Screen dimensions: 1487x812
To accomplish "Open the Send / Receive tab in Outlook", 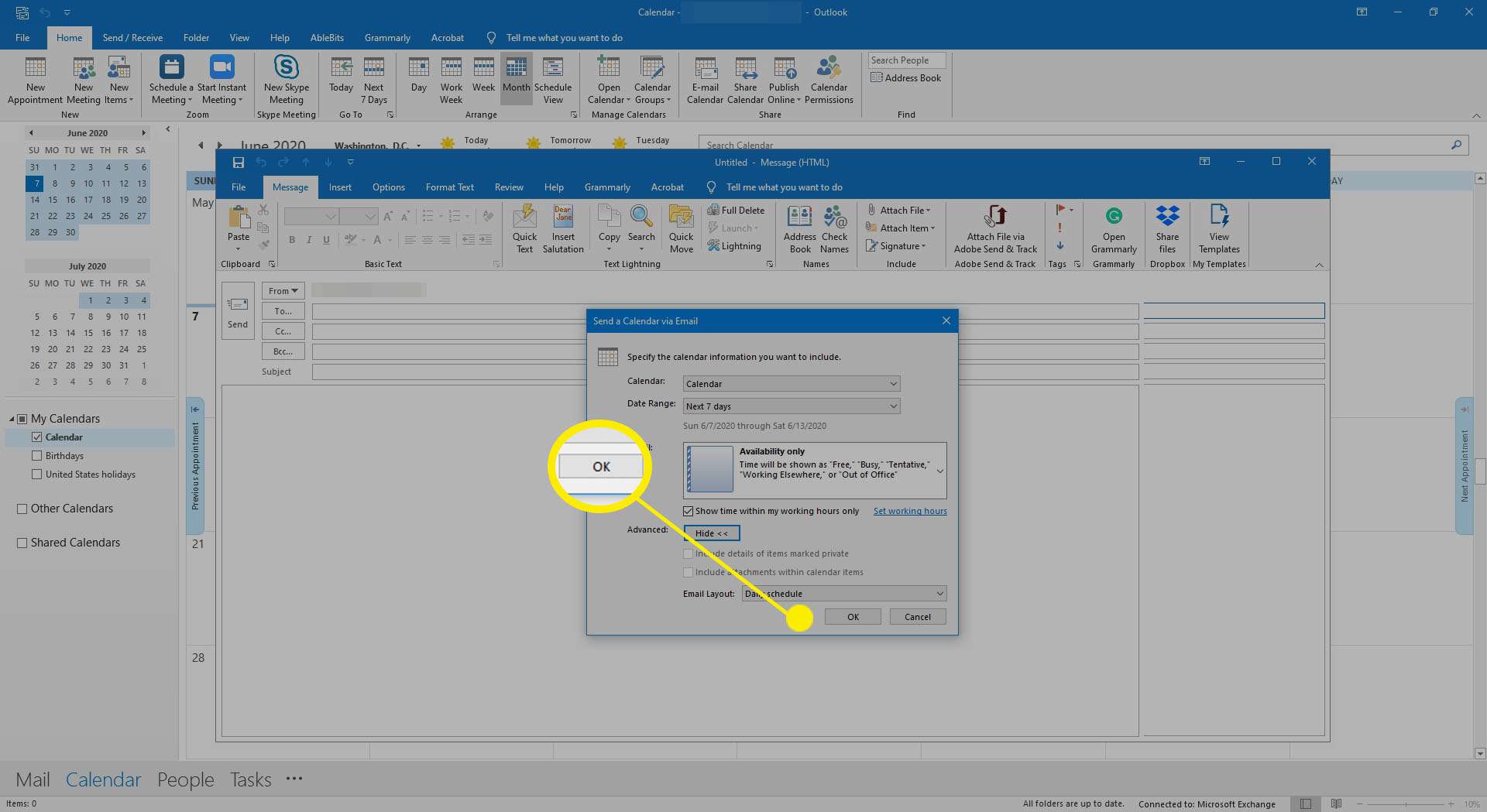I will (x=132, y=38).
